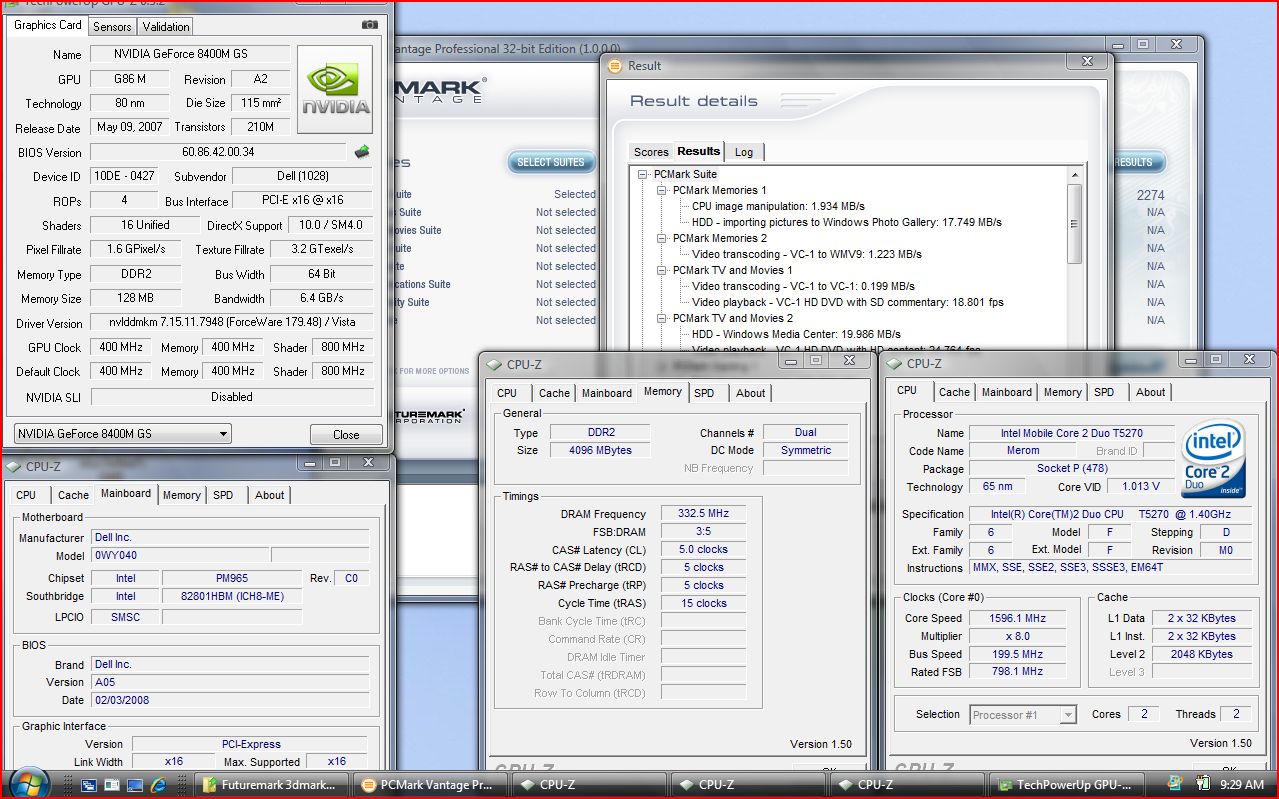Open the Windows Start orb

28,783
